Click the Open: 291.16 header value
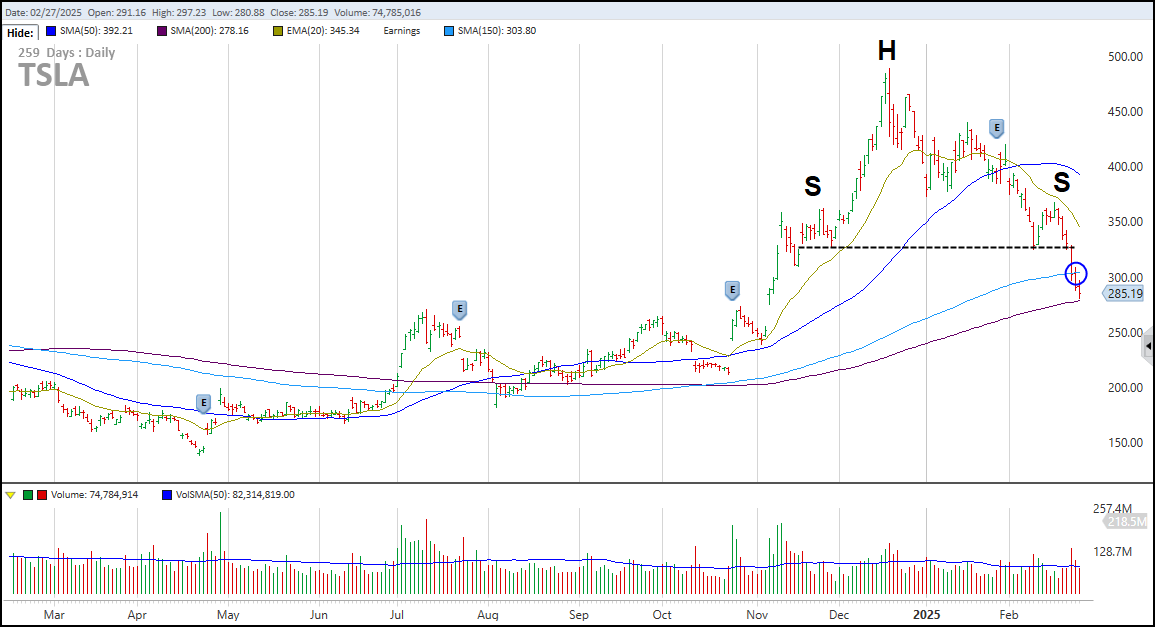1155x627 pixels. [116, 13]
